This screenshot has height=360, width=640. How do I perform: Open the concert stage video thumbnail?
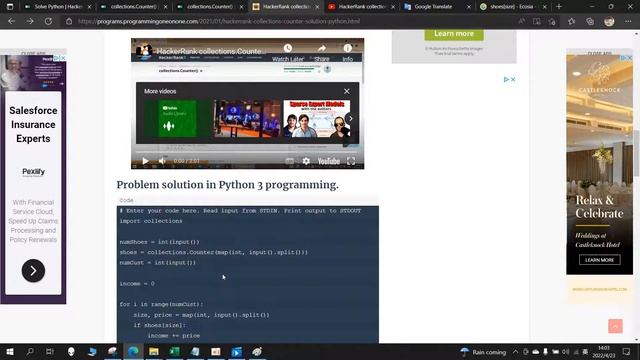[x=247, y=118]
